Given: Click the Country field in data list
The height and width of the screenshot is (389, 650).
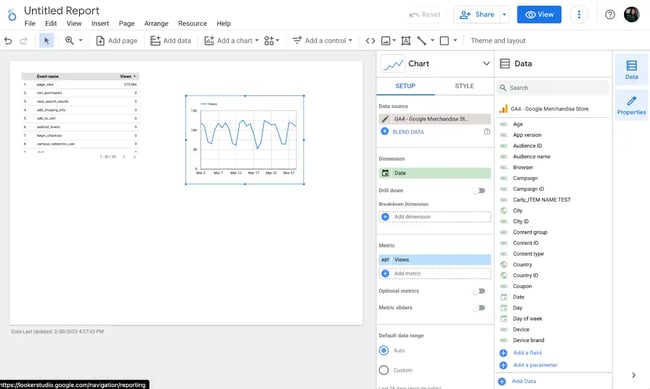Looking at the screenshot, I should pyautogui.click(x=522, y=265).
